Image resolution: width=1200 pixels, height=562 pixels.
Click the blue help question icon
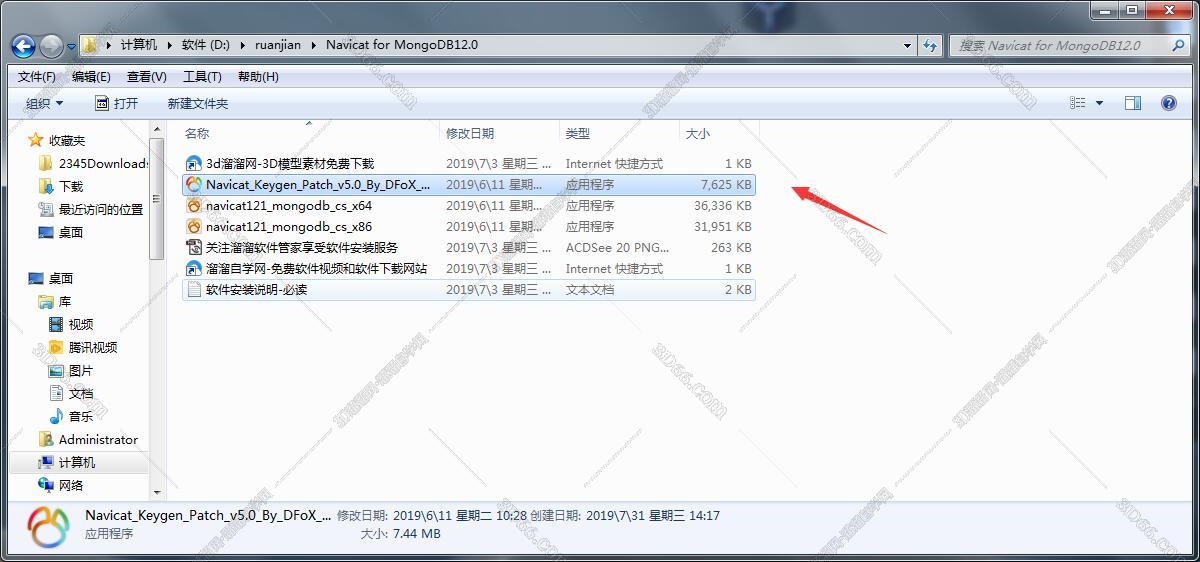tap(1168, 103)
